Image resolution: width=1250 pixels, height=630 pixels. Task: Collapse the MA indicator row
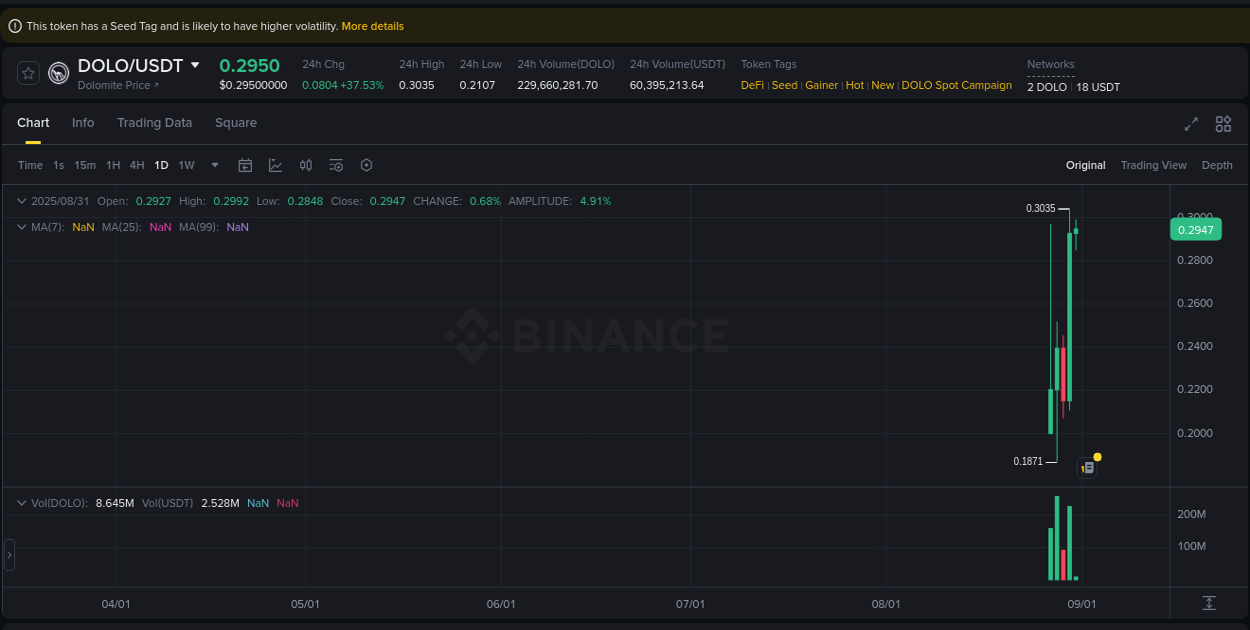(x=21, y=227)
